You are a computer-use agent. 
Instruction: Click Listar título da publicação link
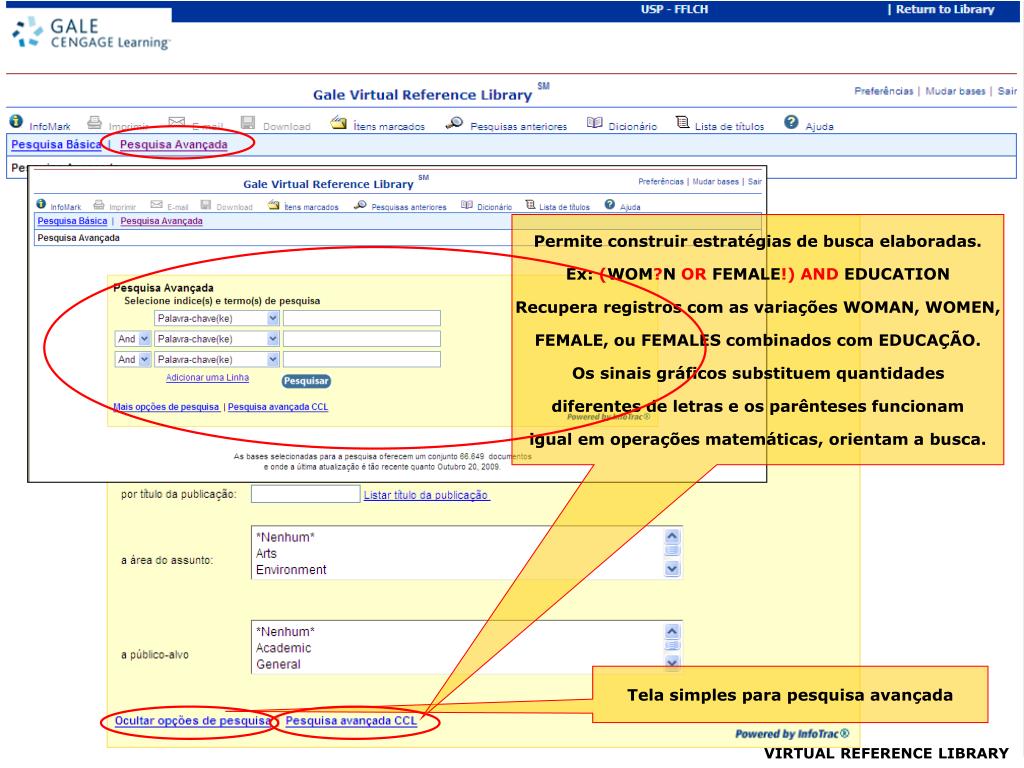click(426, 495)
